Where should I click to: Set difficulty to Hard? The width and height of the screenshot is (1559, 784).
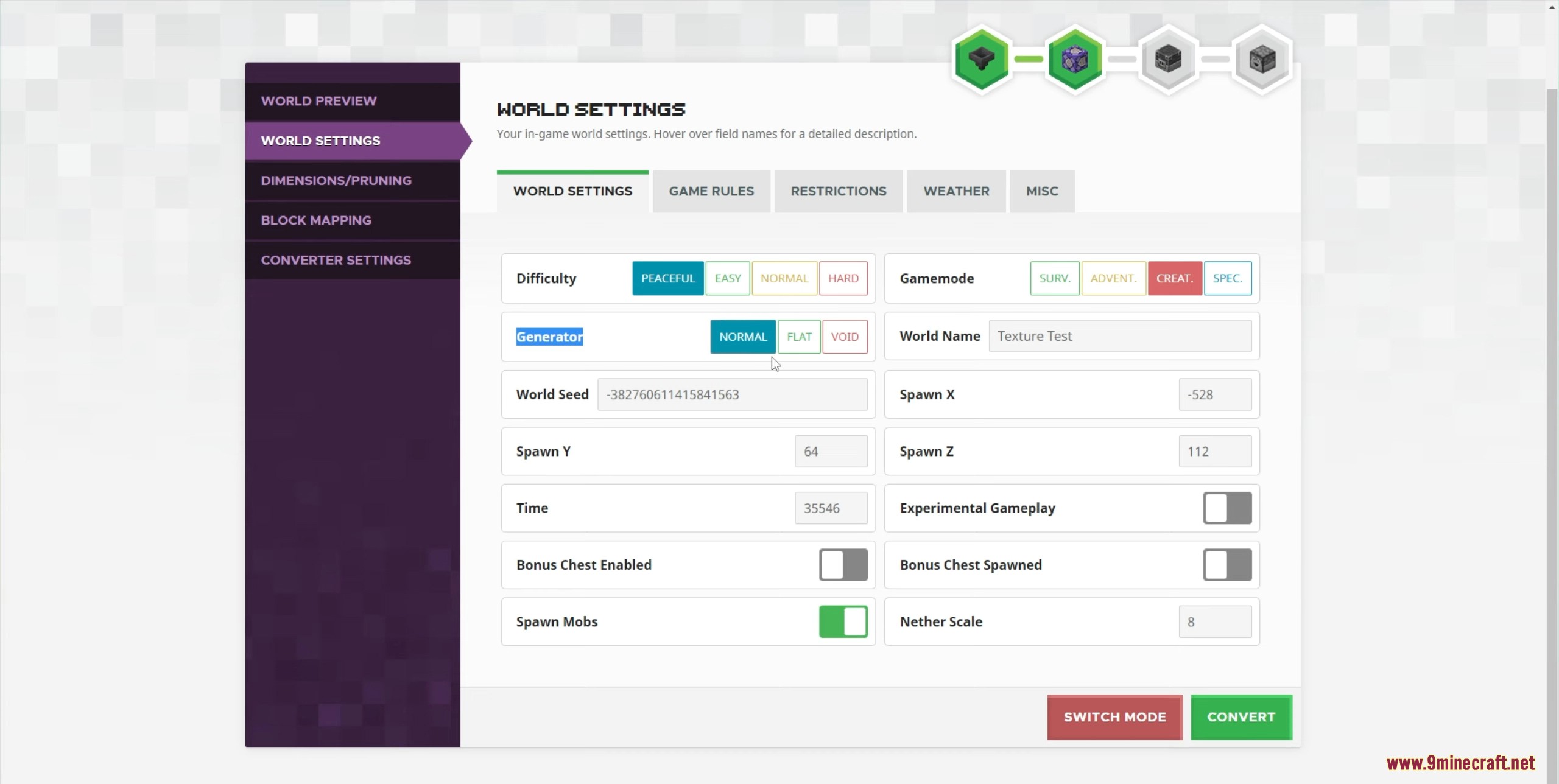pos(843,278)
